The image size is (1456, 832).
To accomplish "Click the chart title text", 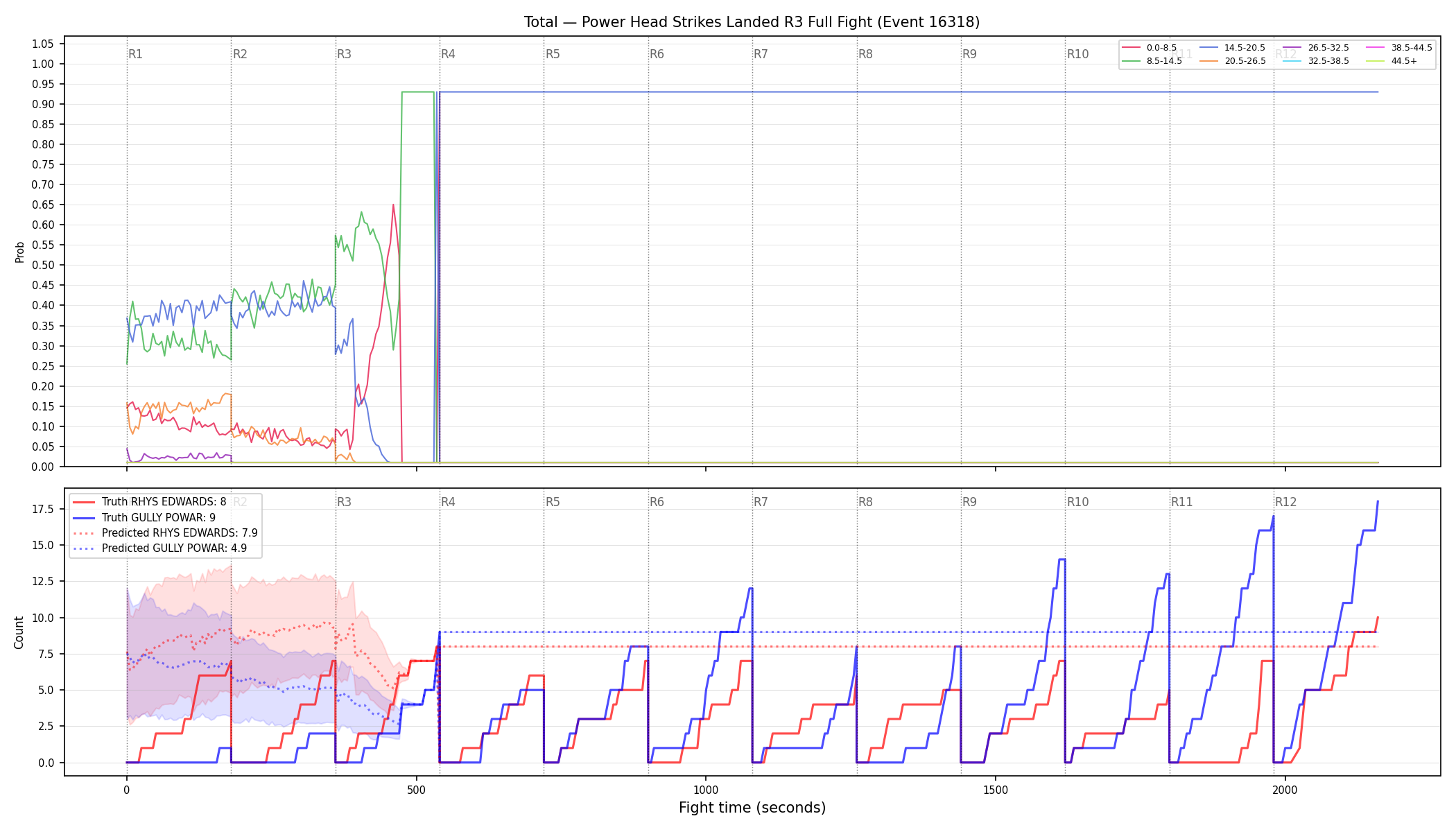I will click(752, 22).
